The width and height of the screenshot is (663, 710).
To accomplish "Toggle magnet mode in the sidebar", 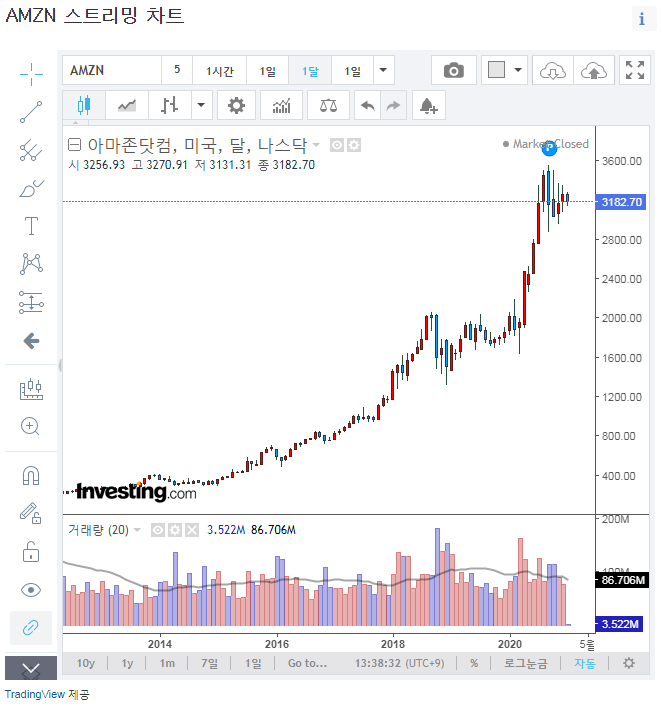I will point(31,476).
